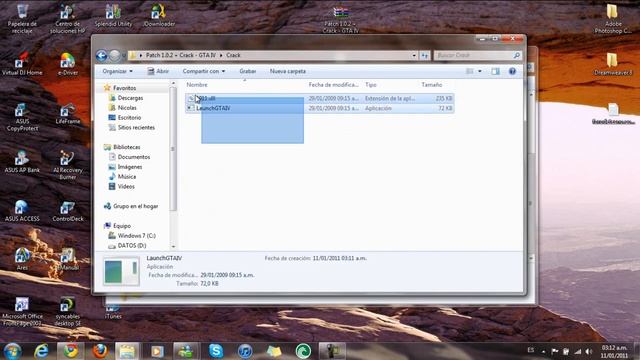Select the LaunchGTAIV application file
The image size is (640, 360).
(320, 108)
